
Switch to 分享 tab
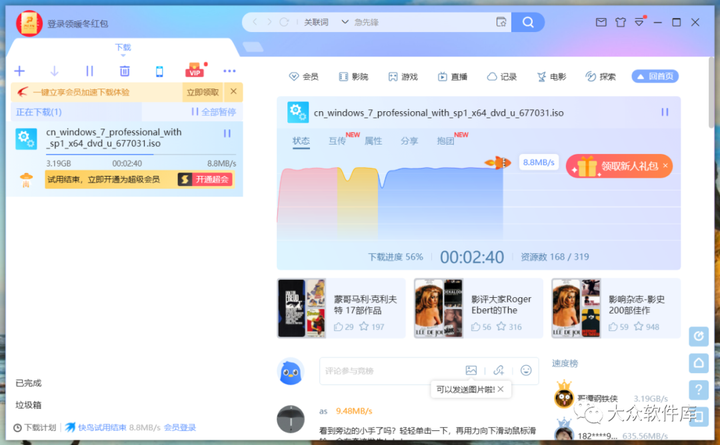(409, 141)
